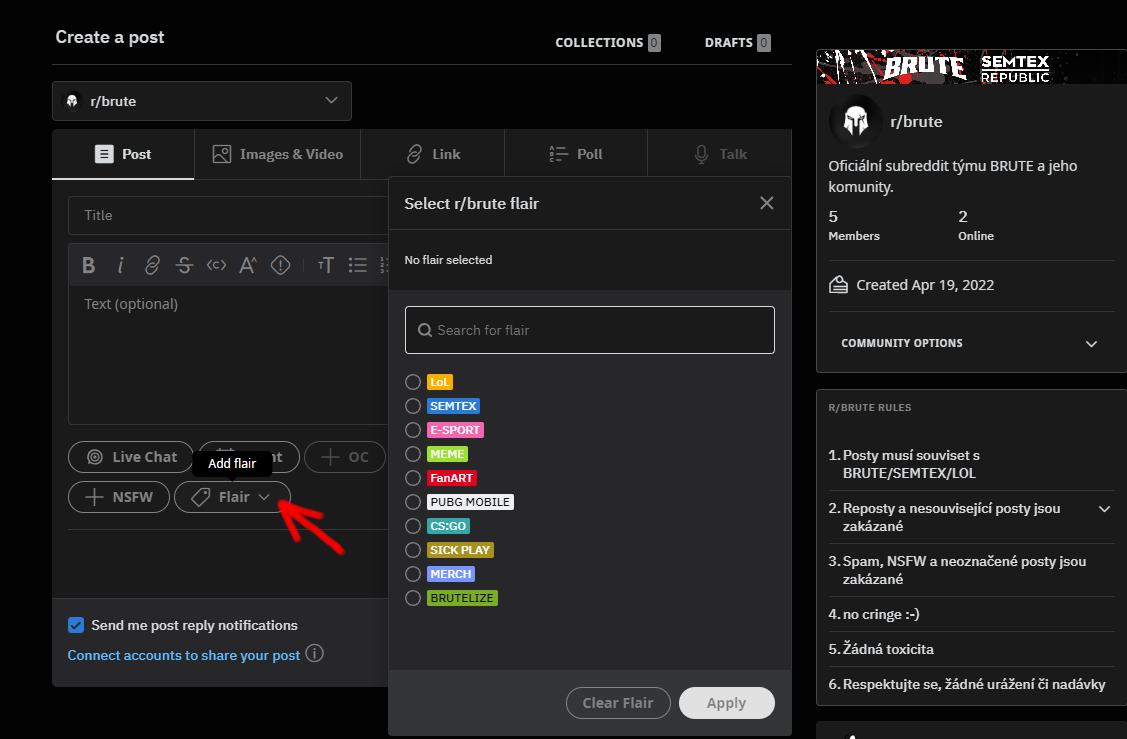Click the Search for flair field
The image size is (1127, 739).
click(x=589, y=330)
